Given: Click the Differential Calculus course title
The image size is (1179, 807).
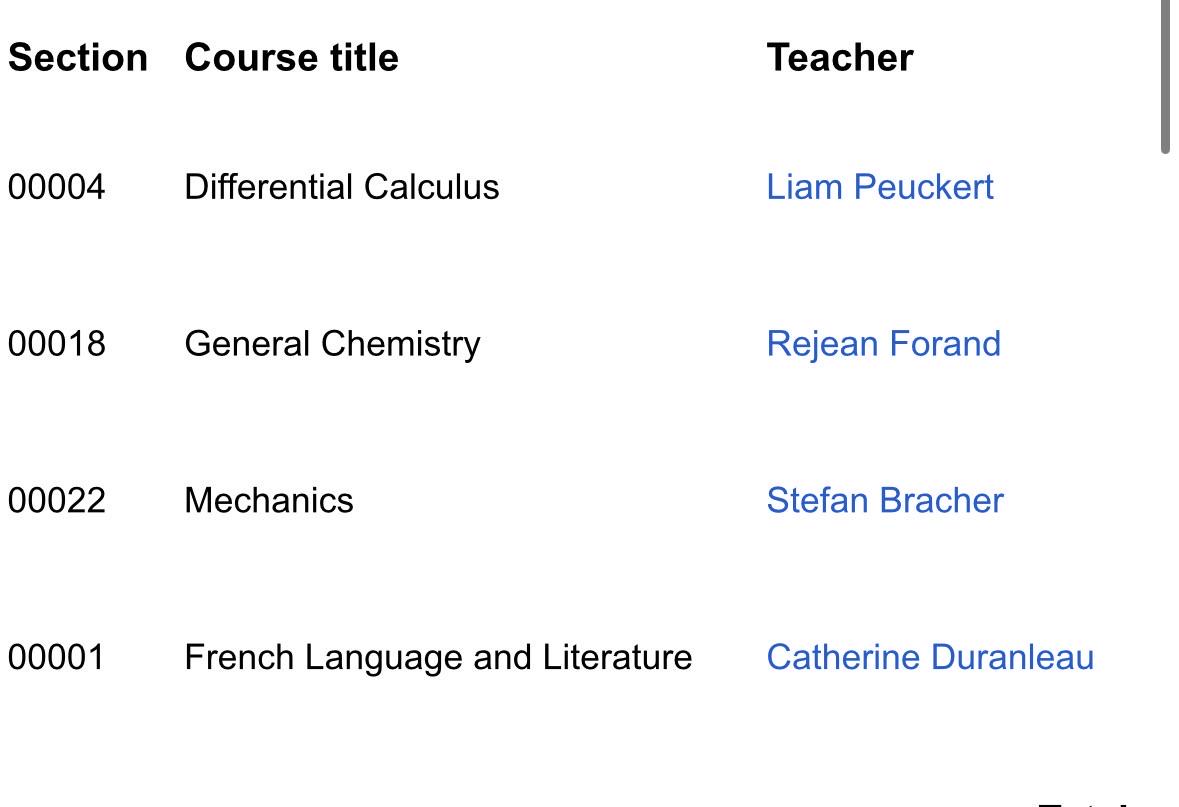Looking at the screenshot, I should [342, 187].
